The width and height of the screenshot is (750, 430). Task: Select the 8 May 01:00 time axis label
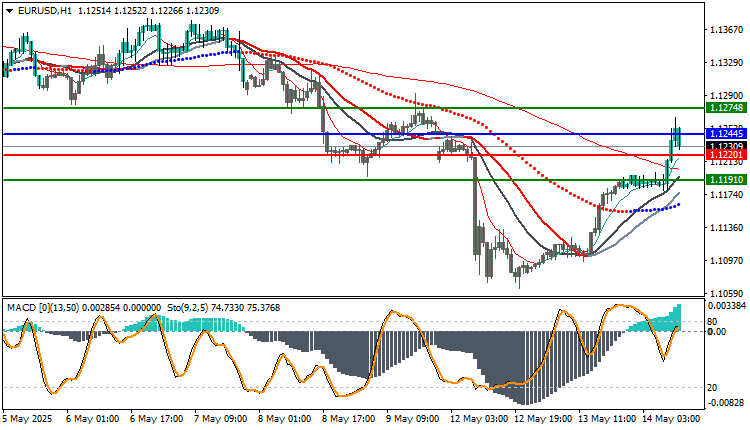click(285, 419)
